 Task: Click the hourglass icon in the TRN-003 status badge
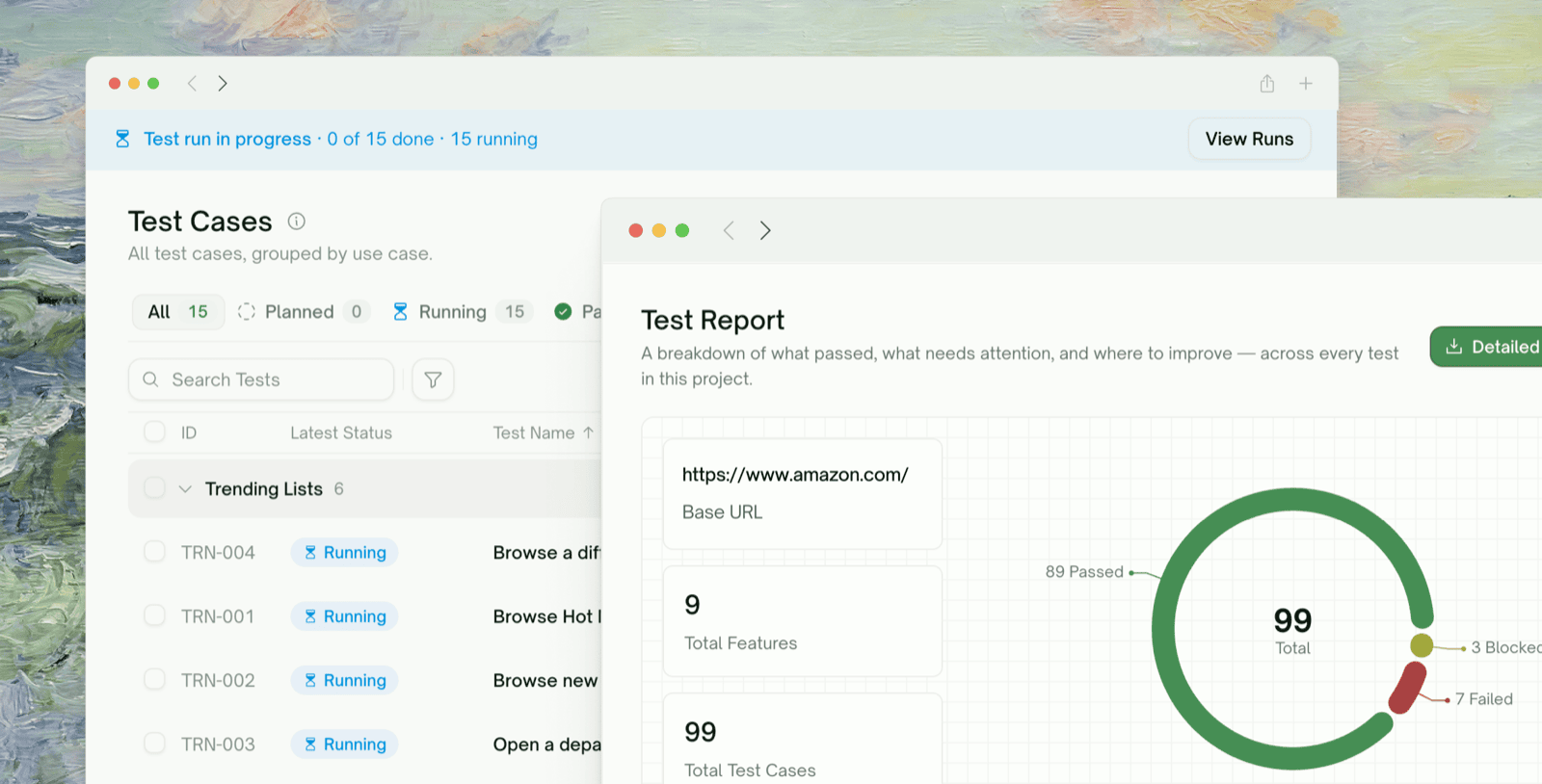pos(310,745)
